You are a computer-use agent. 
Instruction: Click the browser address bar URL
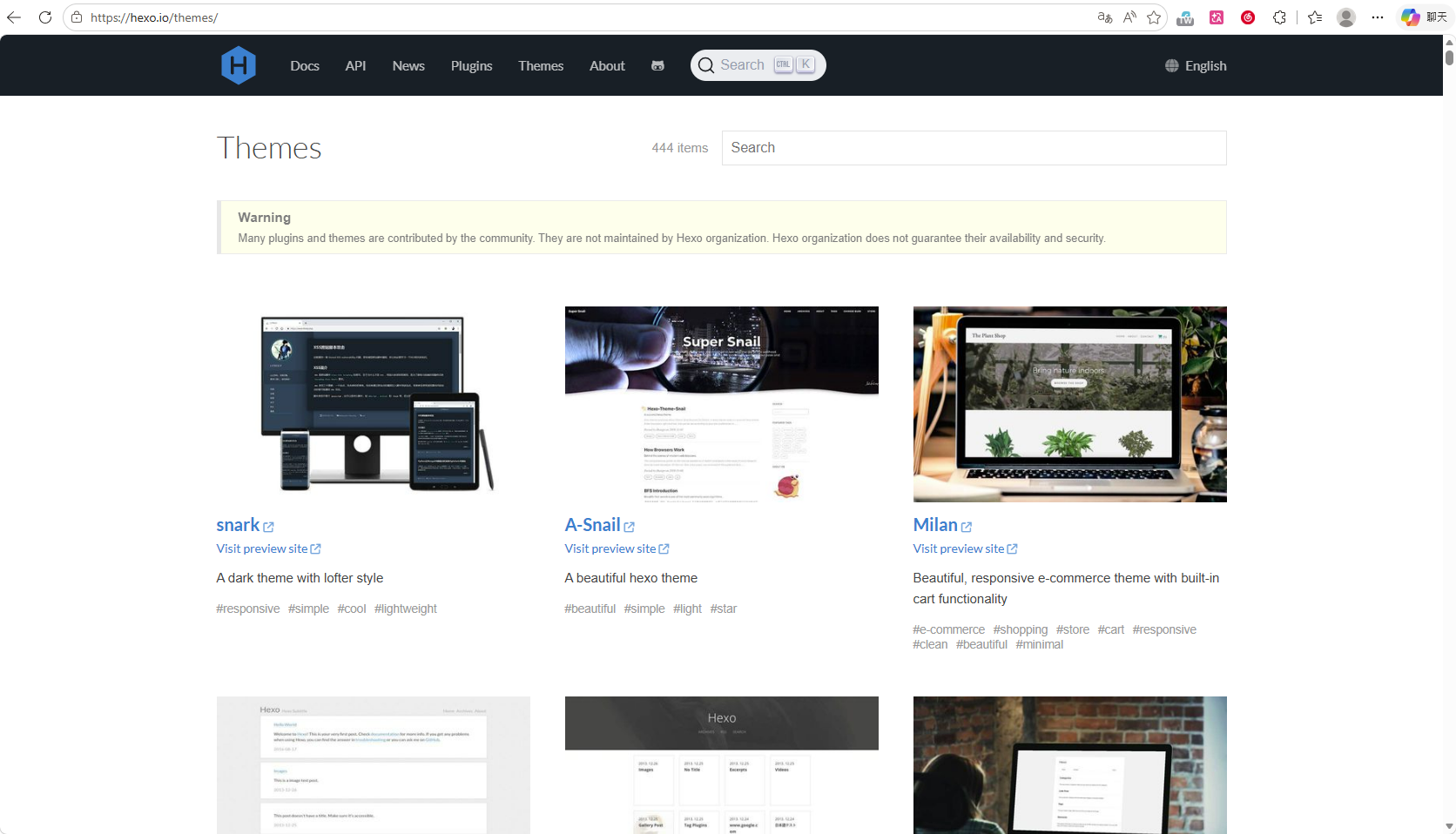154,17
